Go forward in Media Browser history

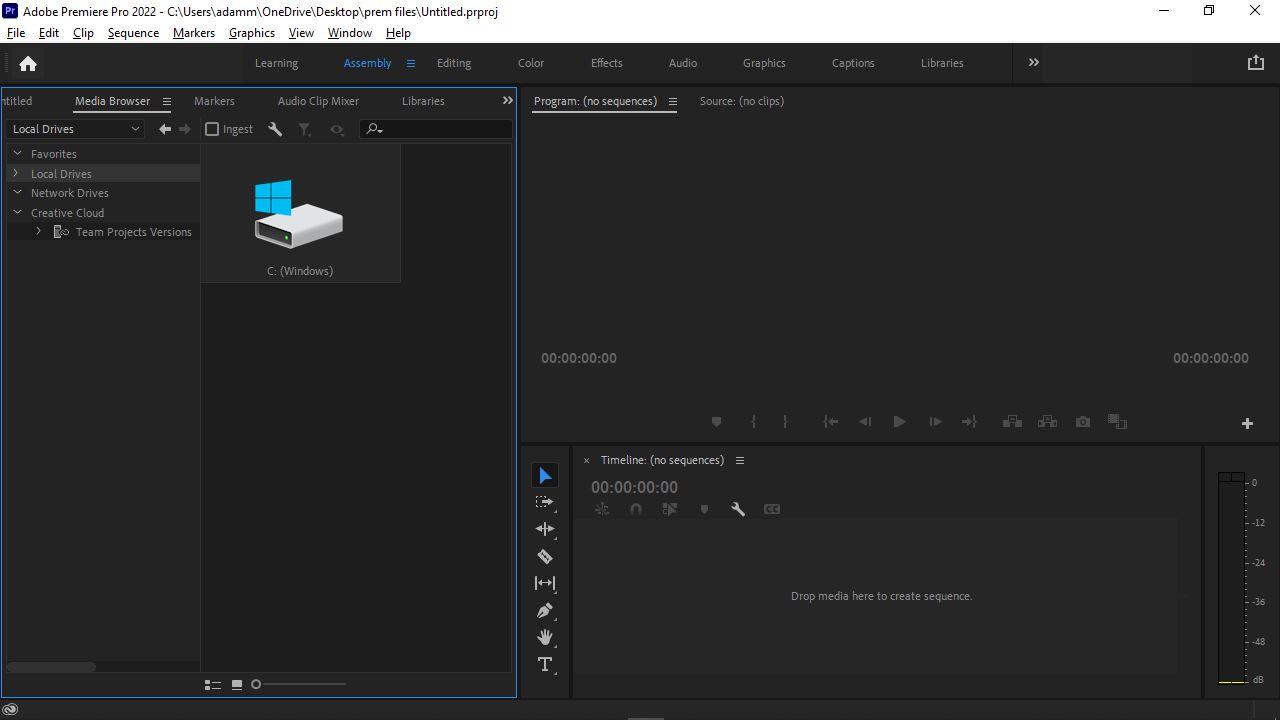[x=184, y=129]
